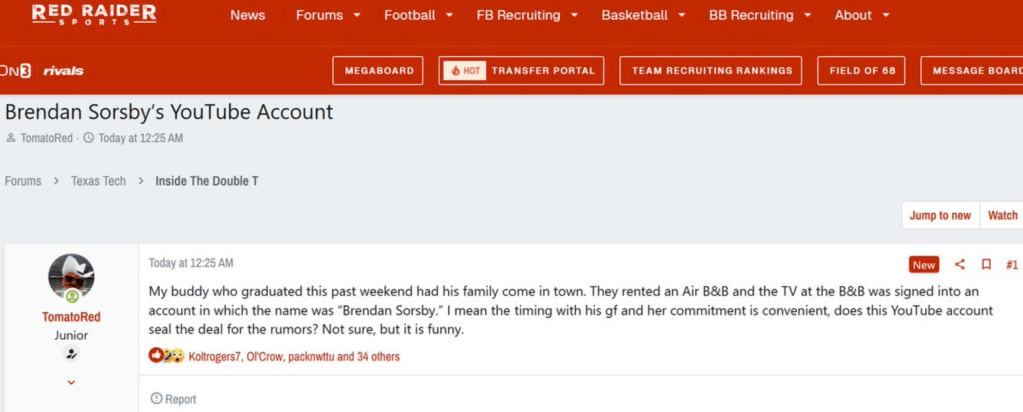
Task: Click the Jump to new button
Action: [940, 215]
